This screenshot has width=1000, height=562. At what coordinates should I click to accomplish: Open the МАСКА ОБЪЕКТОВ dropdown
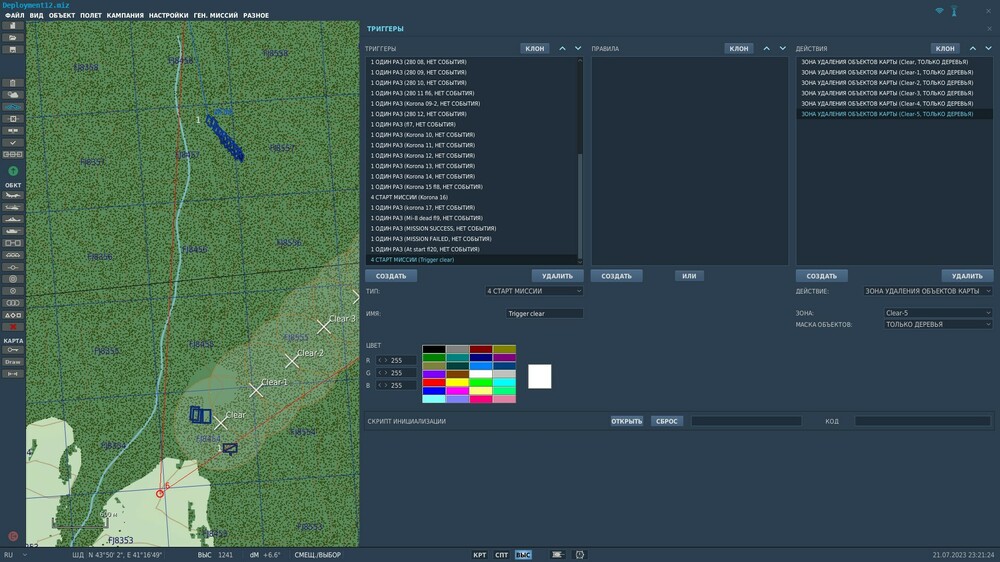pos(938,325)
